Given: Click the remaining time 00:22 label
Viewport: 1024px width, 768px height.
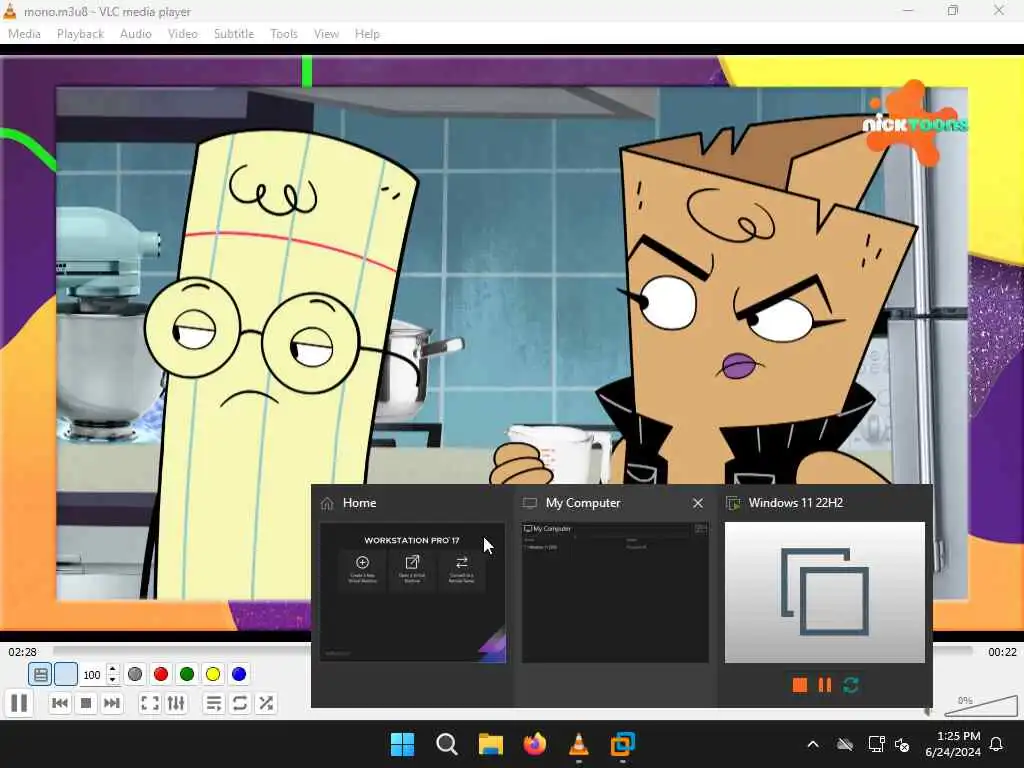Looking at the screenshot, I should pos(1002,652).
